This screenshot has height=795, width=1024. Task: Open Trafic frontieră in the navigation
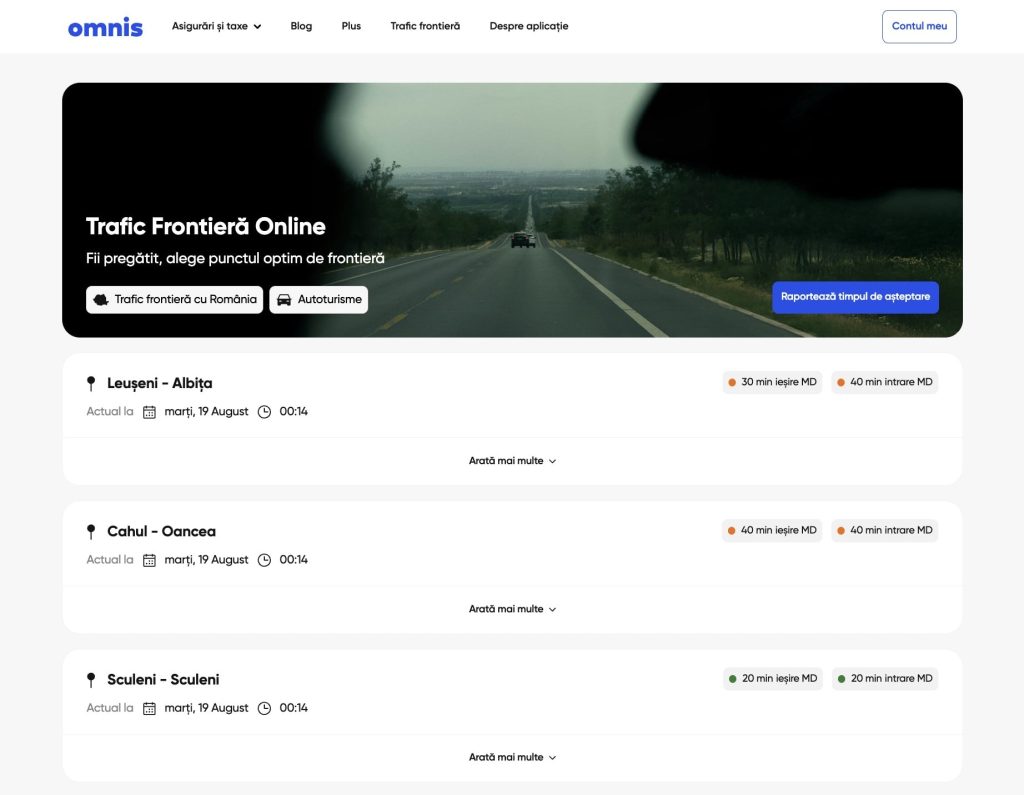pyautogui.click(x=425, y=26)
